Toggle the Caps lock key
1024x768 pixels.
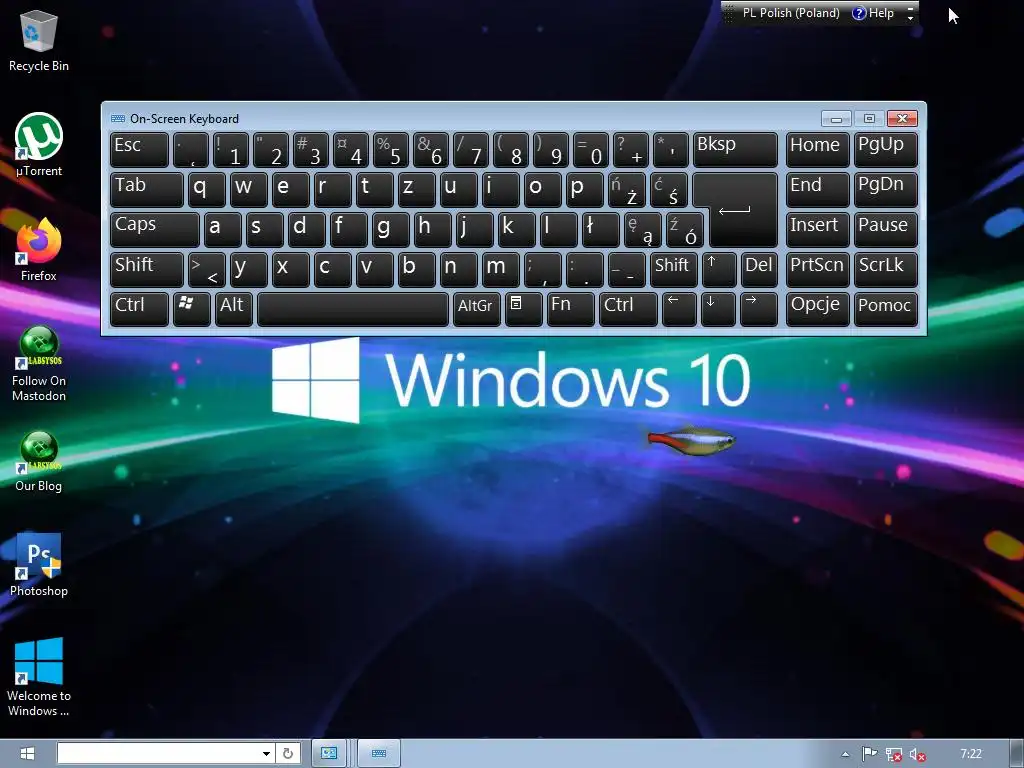click(x=154, y=229)
